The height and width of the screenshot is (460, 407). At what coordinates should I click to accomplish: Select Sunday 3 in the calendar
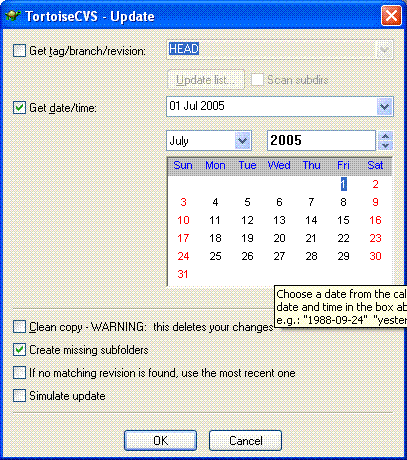point(183,202)
